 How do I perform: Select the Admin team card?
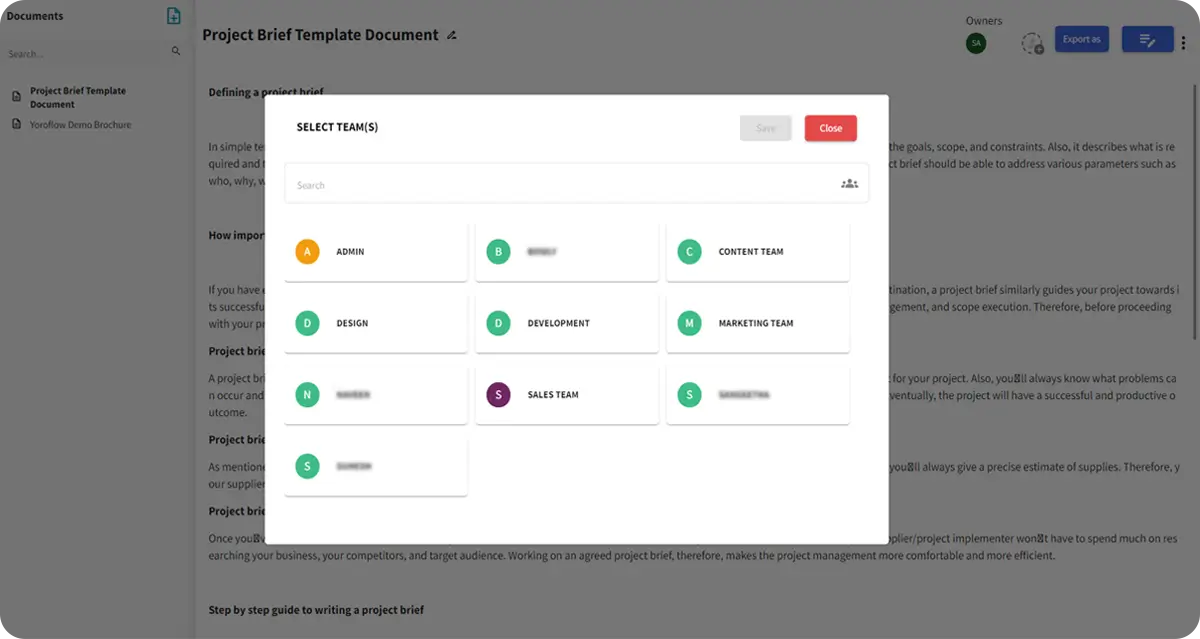376,252
